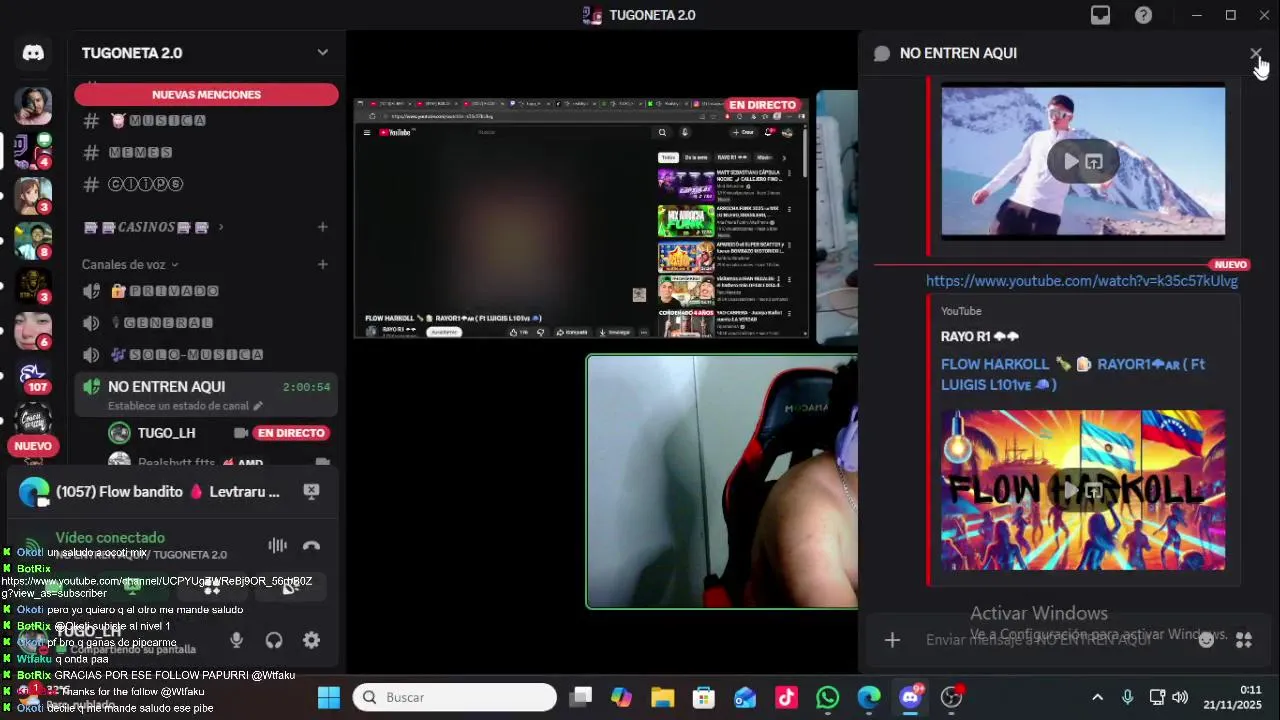Open the server icon with badge 6
This screenshot has height=720, width=1280.
pos(32,330)
